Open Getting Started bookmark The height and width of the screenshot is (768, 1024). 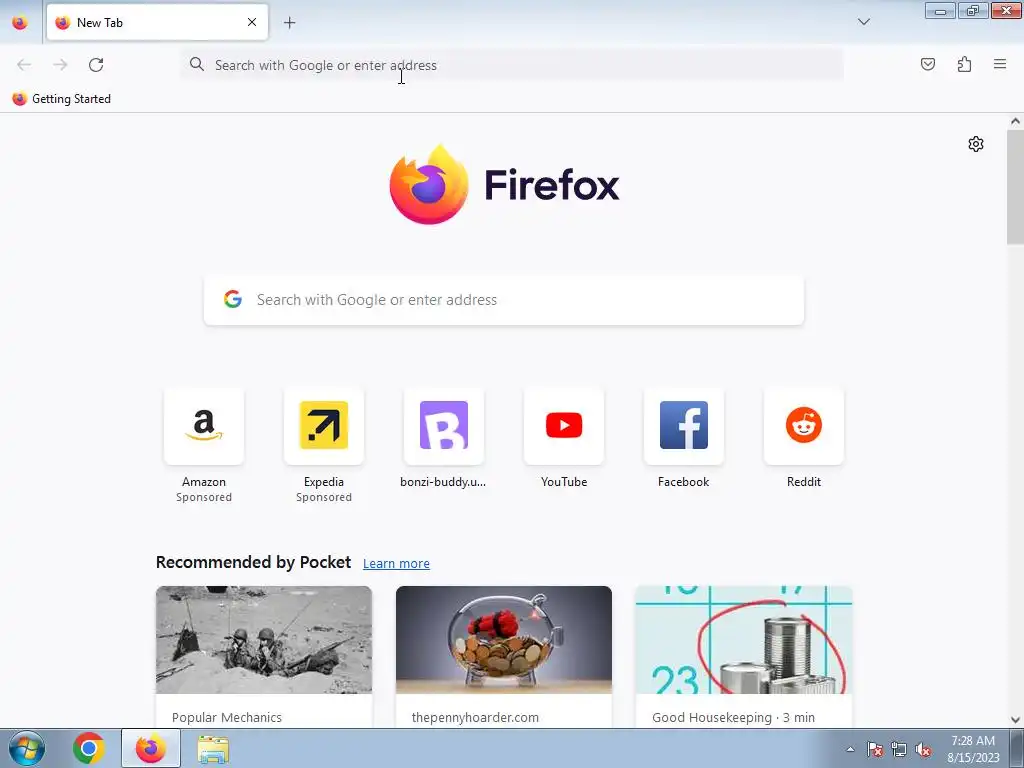pyautogui.click(x=61, y=99)
